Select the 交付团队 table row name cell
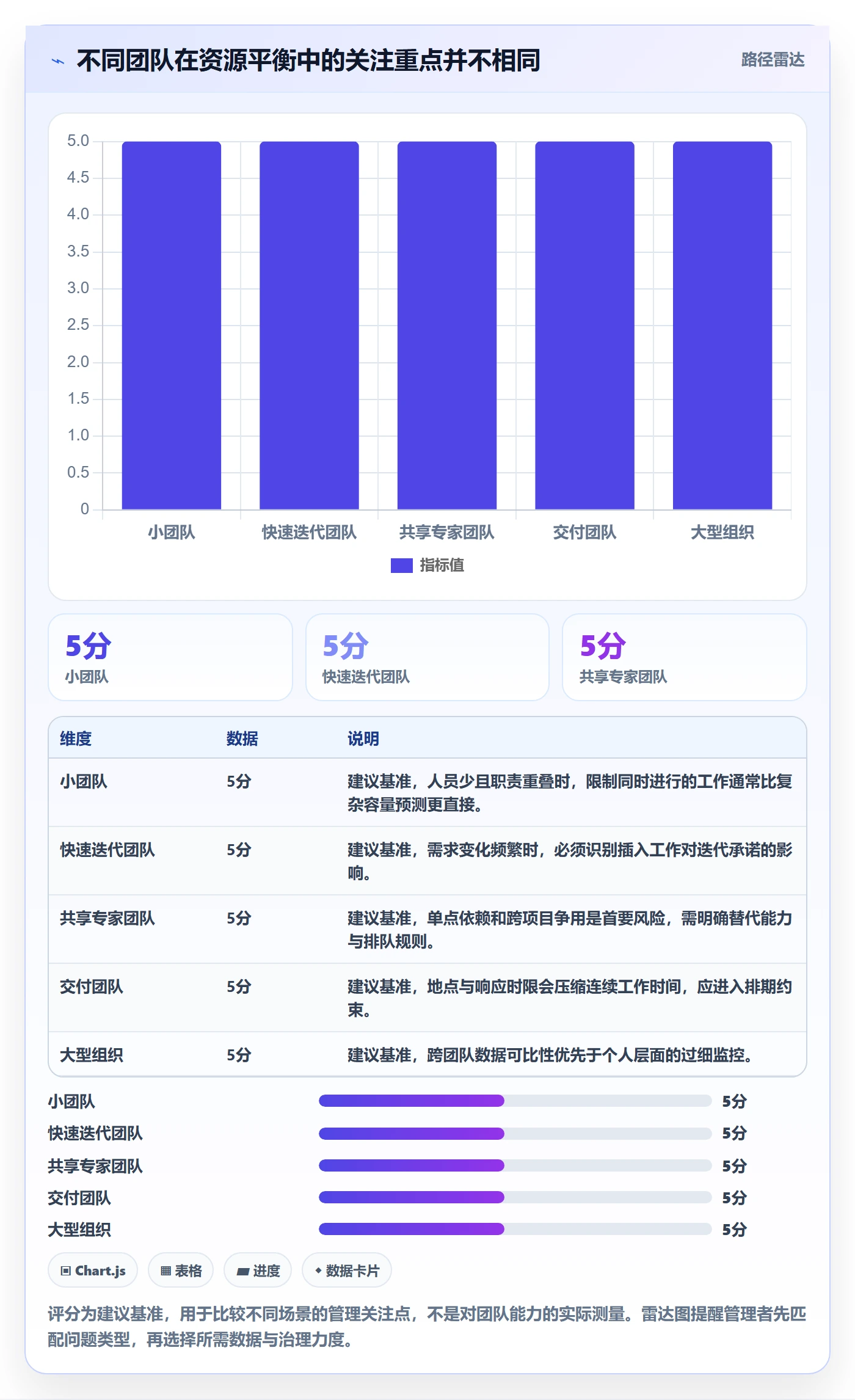The width and height of the screenshot is (855, 1400). (x=92, y=986)
